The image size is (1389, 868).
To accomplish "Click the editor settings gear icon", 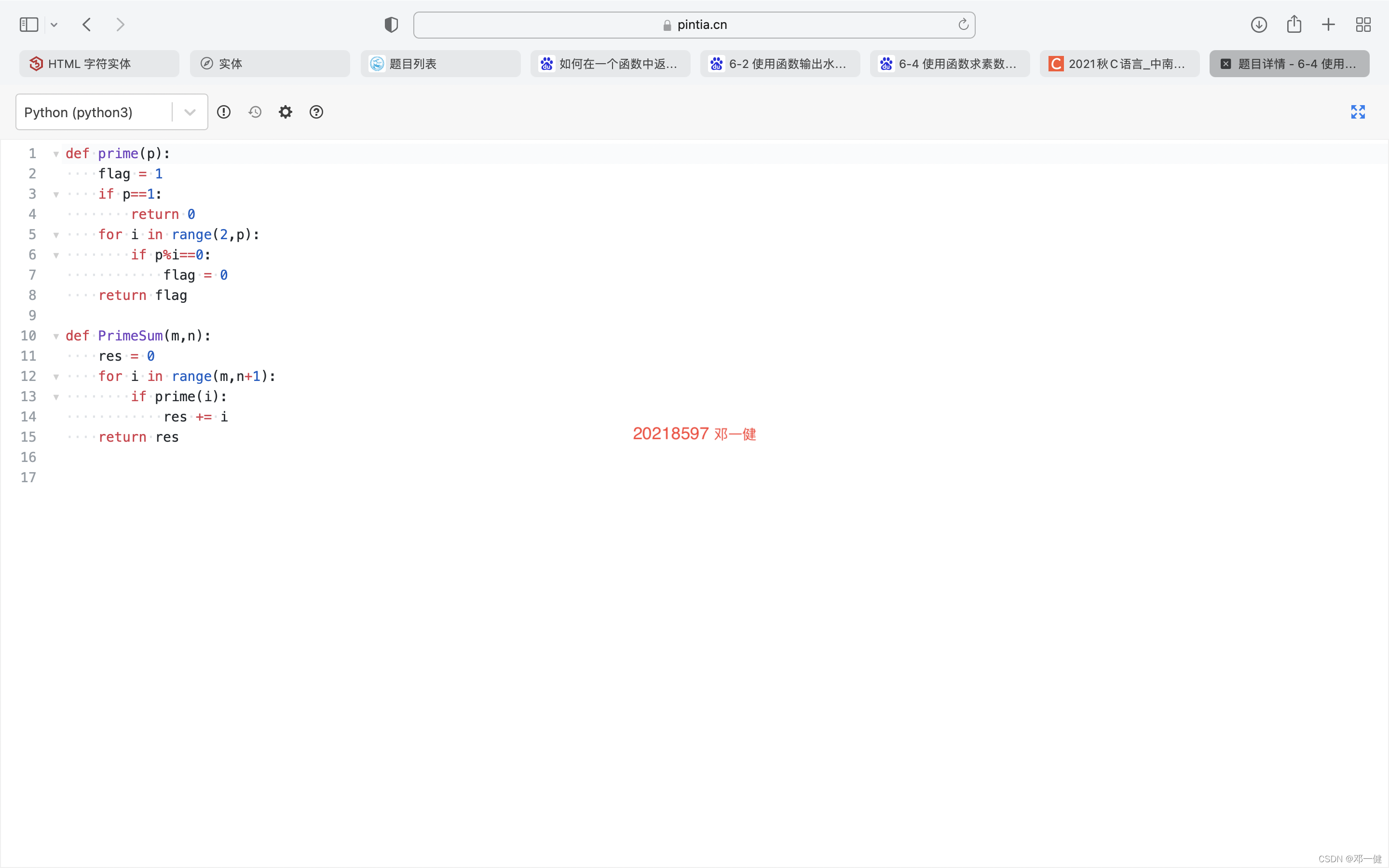I will pos(285,112).
